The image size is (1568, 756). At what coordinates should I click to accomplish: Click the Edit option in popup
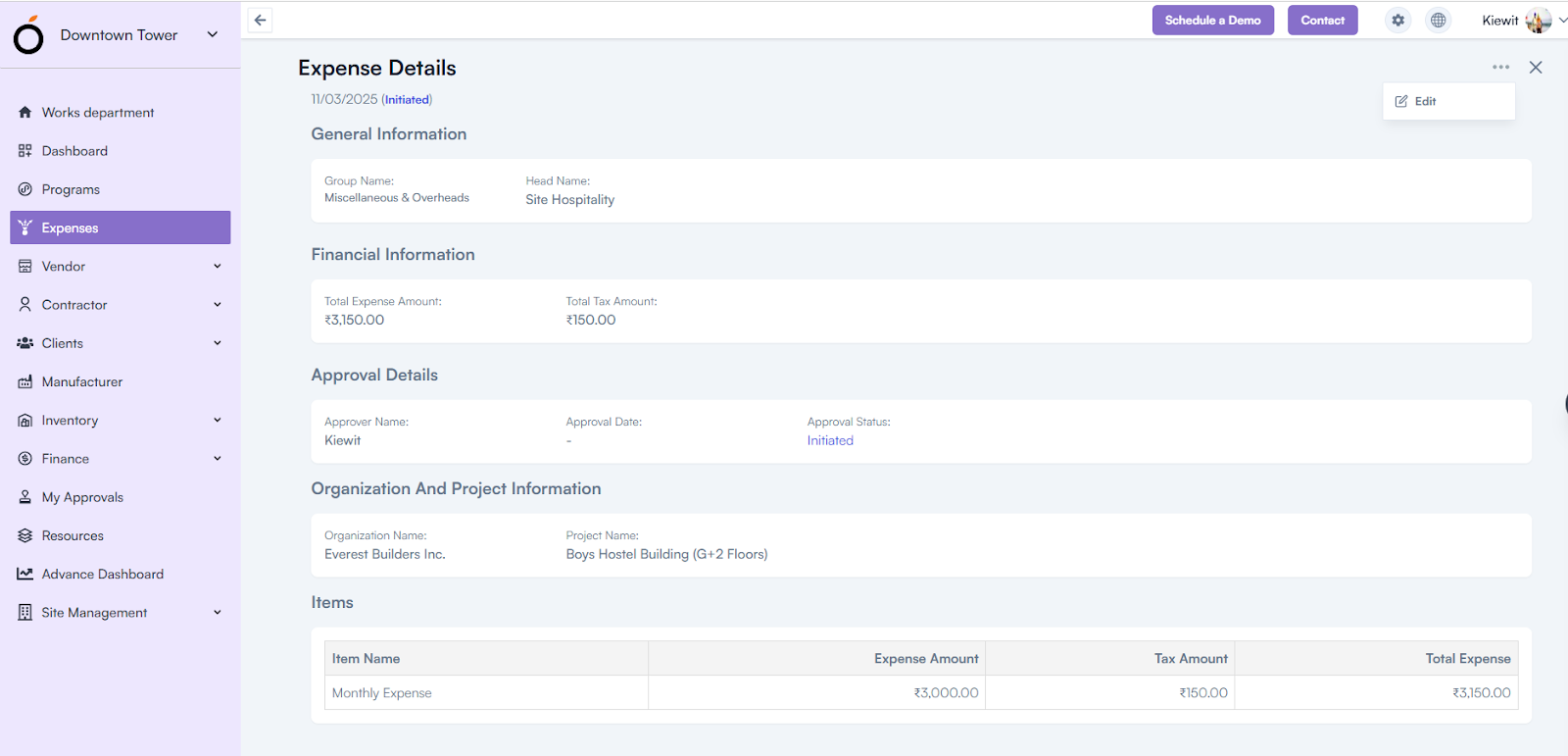[x=1448, y=101]
